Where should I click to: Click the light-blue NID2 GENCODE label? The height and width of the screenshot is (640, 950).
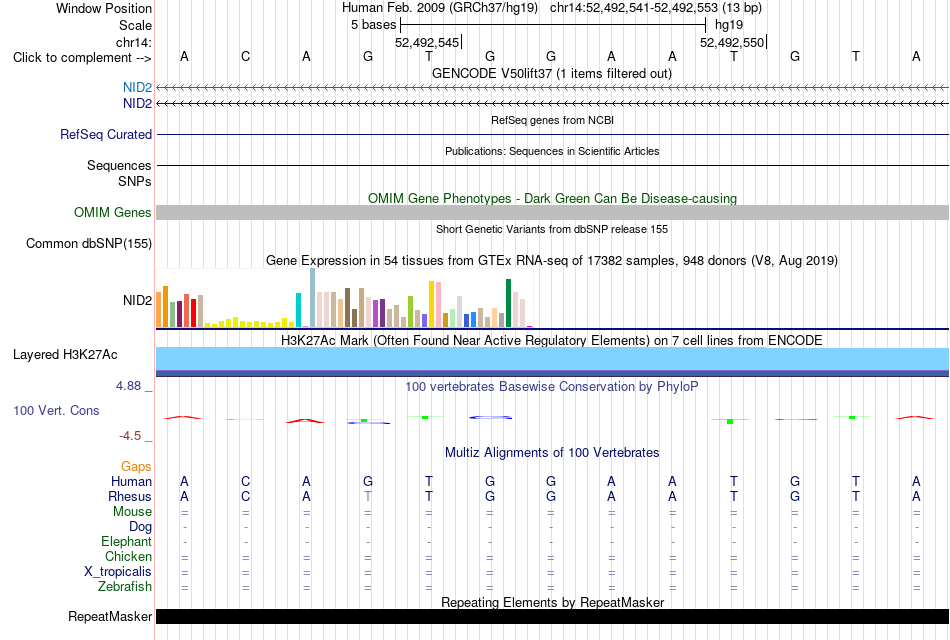138,88
